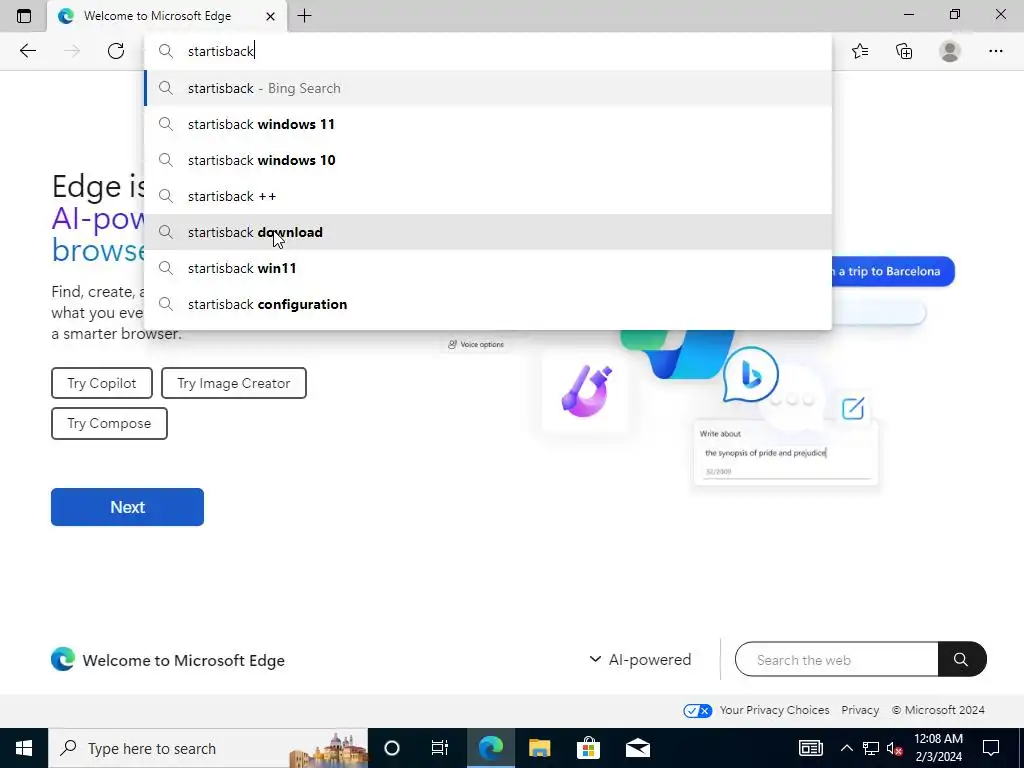The height and width of the screenshot is (768, 1024).
Task: Choose the startisback download suggestion
Action: click(x=488, y=232)
